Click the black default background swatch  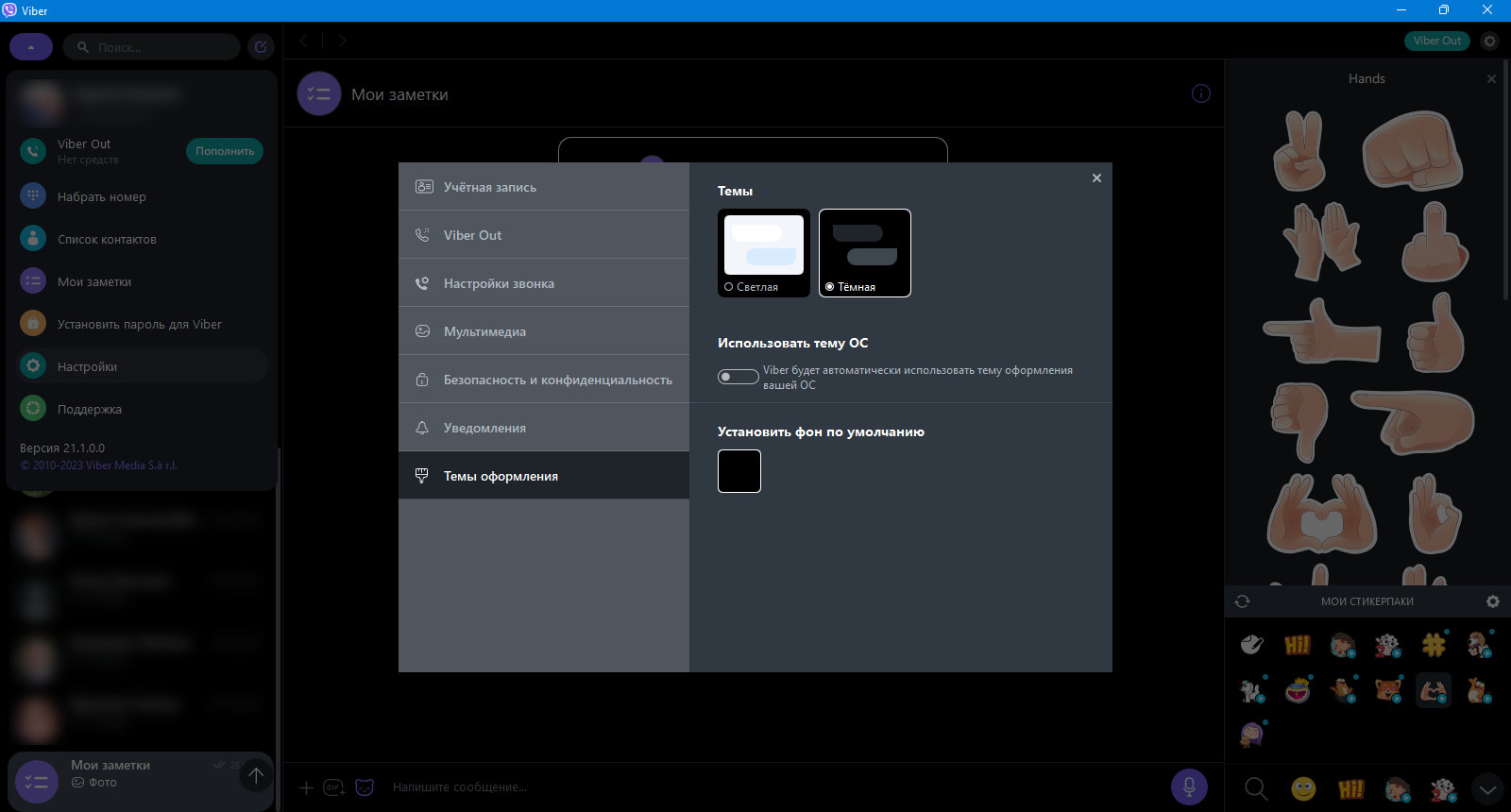pos(739,471)
